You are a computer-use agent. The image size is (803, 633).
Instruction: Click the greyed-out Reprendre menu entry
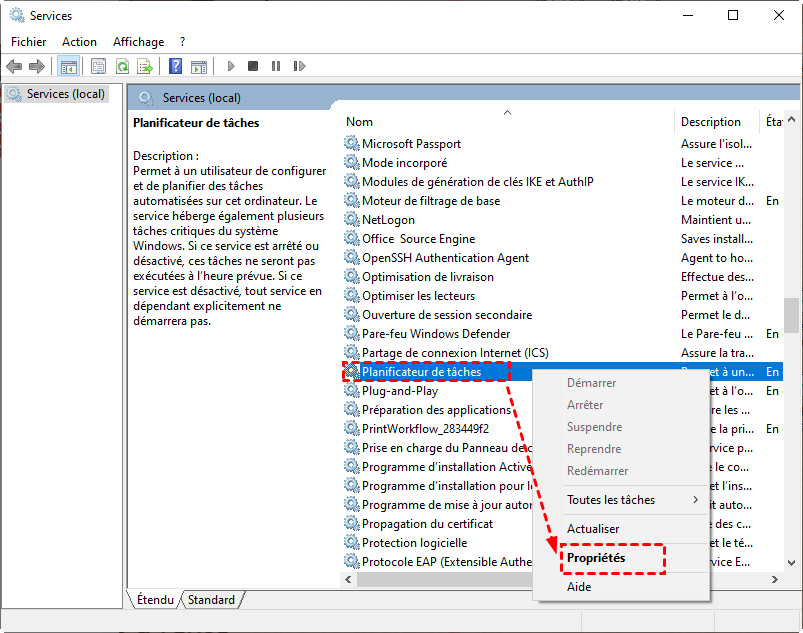click(594, 449)
